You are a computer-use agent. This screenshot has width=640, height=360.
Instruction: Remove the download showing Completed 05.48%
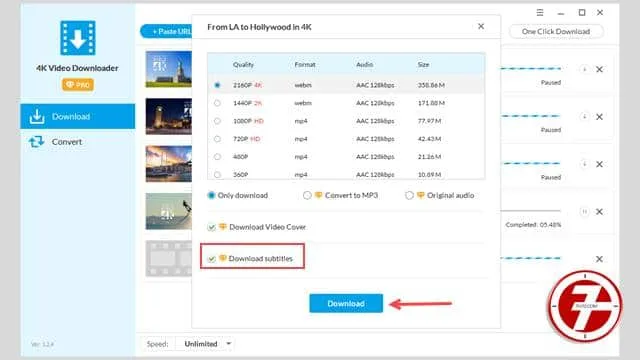click(x=599, y=211)
